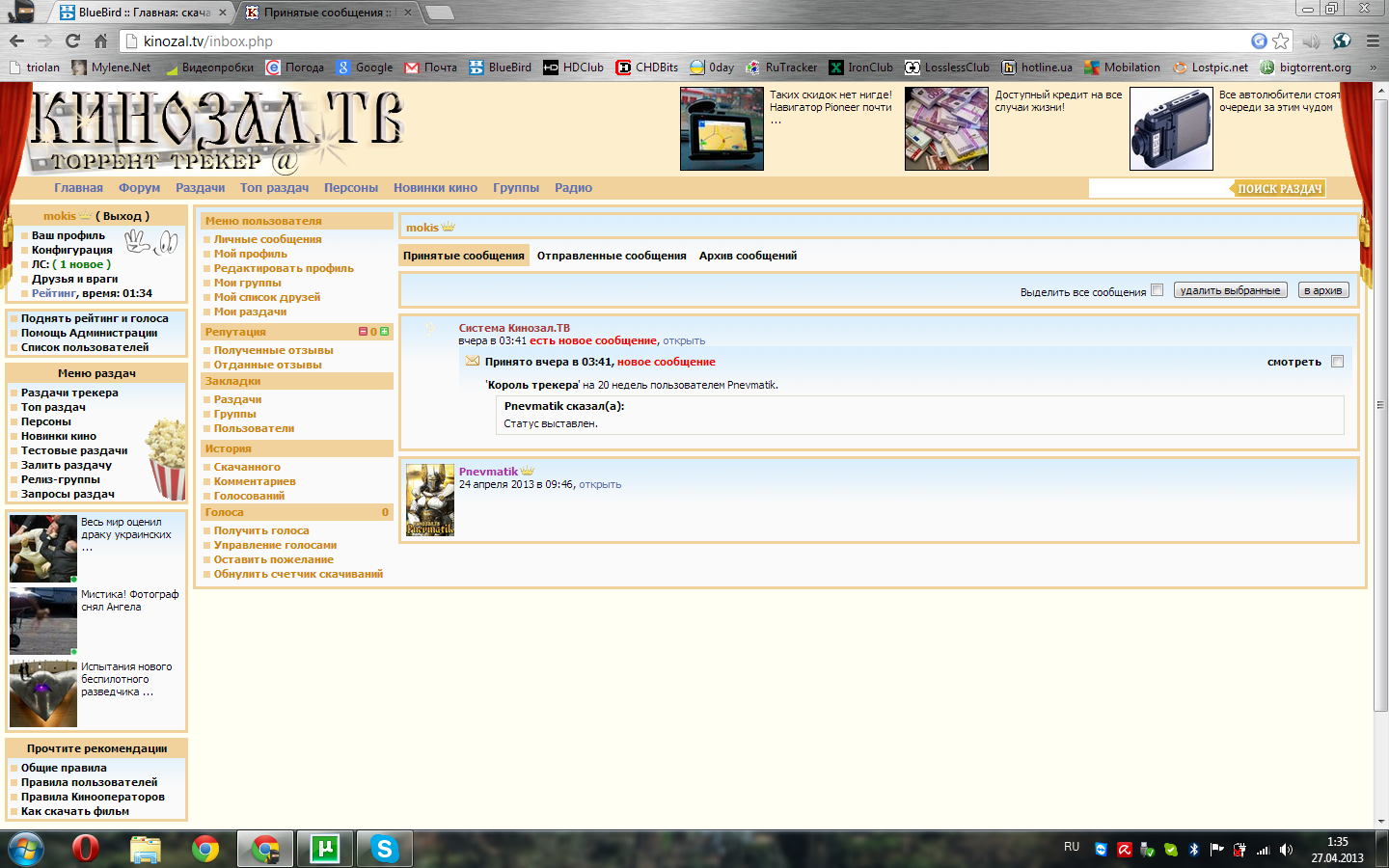Open browser home page icon
Image resolution: width=1389 pixels, height=868 pixels.
(x=100, y=41)
